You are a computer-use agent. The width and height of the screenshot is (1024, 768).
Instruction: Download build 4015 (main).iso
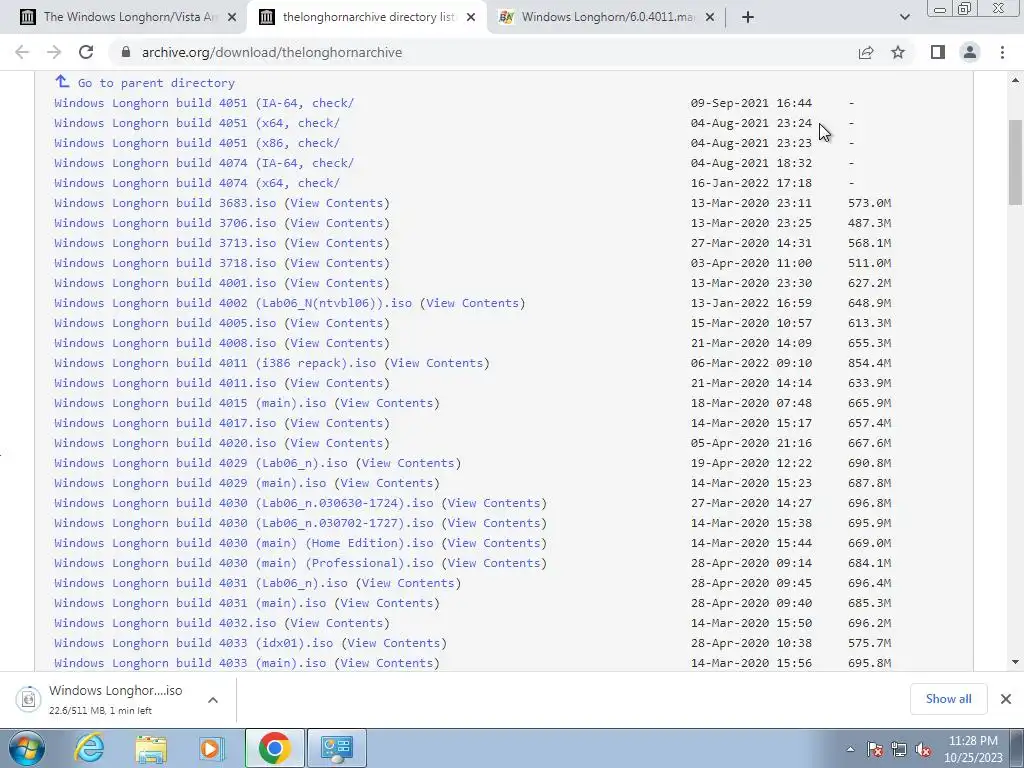pyautogui.click(x=190, y=403)
